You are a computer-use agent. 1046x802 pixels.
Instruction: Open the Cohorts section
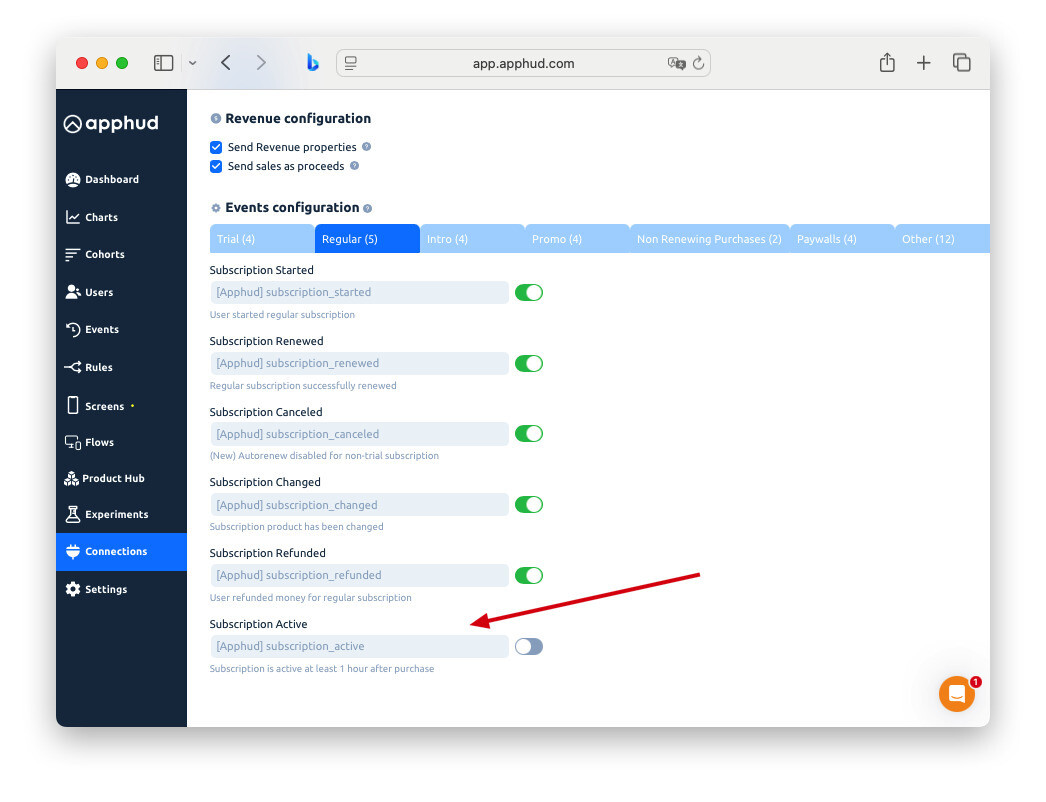click(x=104, y=254)
